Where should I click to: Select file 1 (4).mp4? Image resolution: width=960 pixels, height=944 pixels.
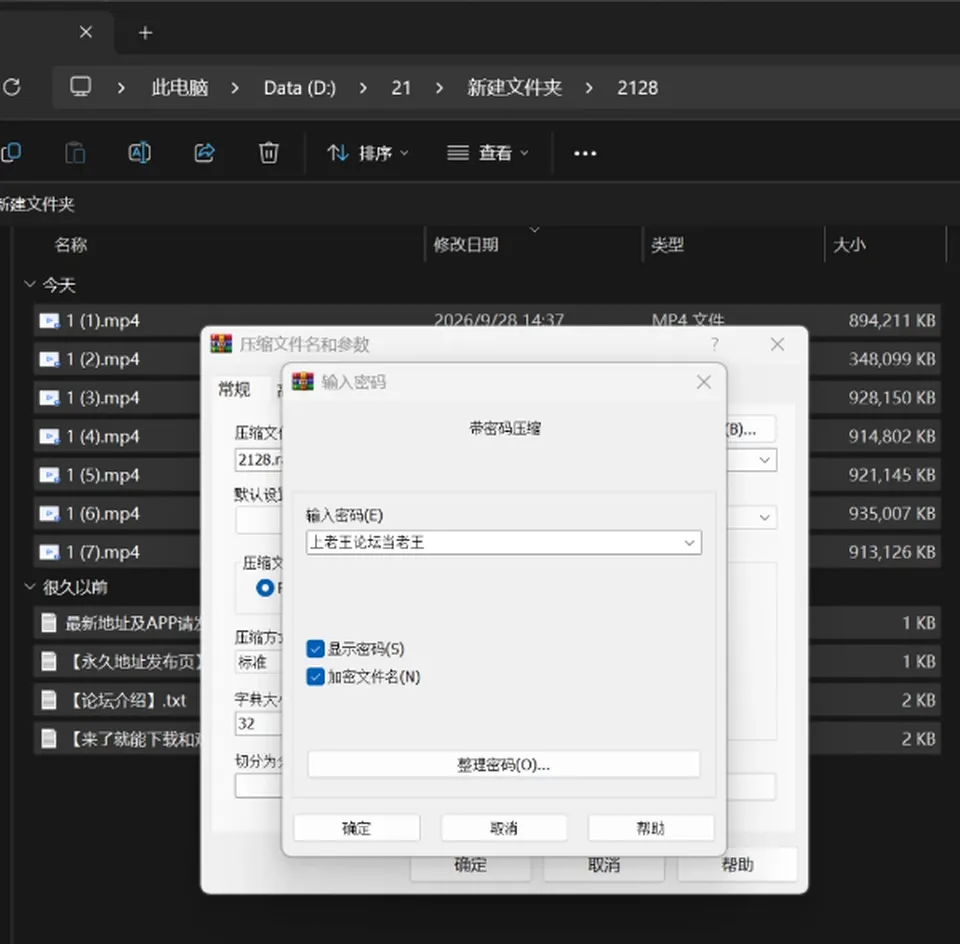pos(103,436)
